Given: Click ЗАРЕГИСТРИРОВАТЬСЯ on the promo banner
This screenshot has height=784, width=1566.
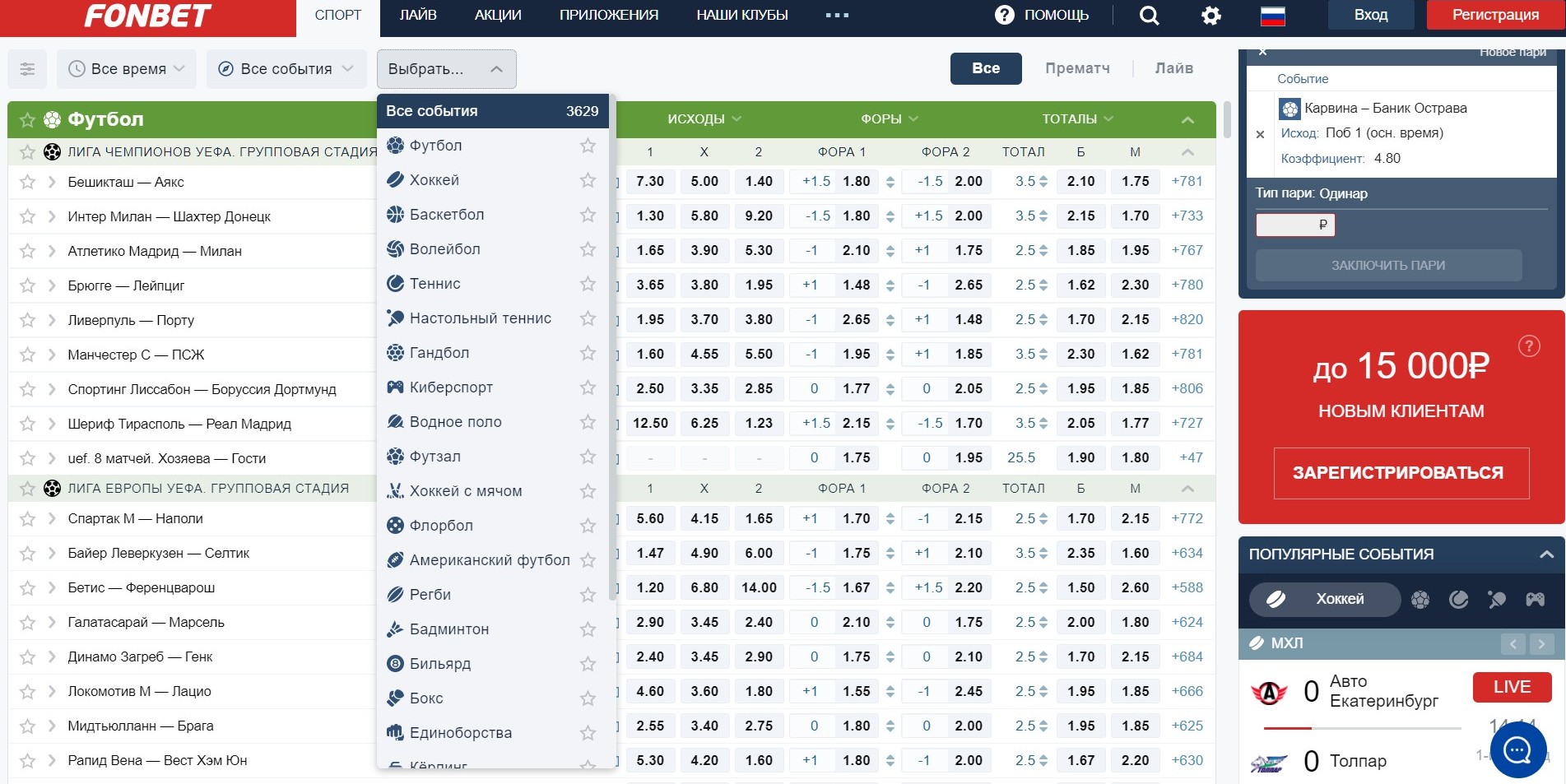Looking at the screenshot, I should coord(1401,473).
